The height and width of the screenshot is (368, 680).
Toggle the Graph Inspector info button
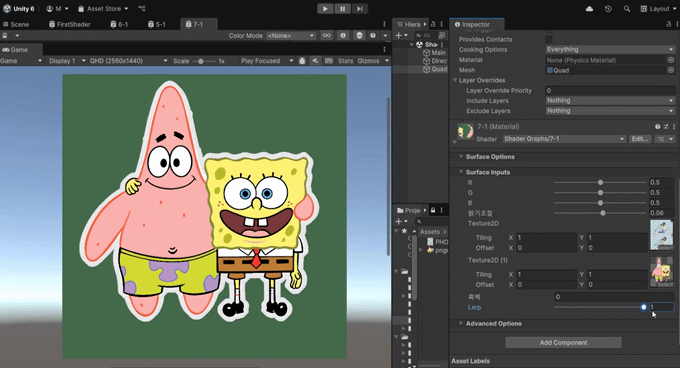tap(343, 36)
